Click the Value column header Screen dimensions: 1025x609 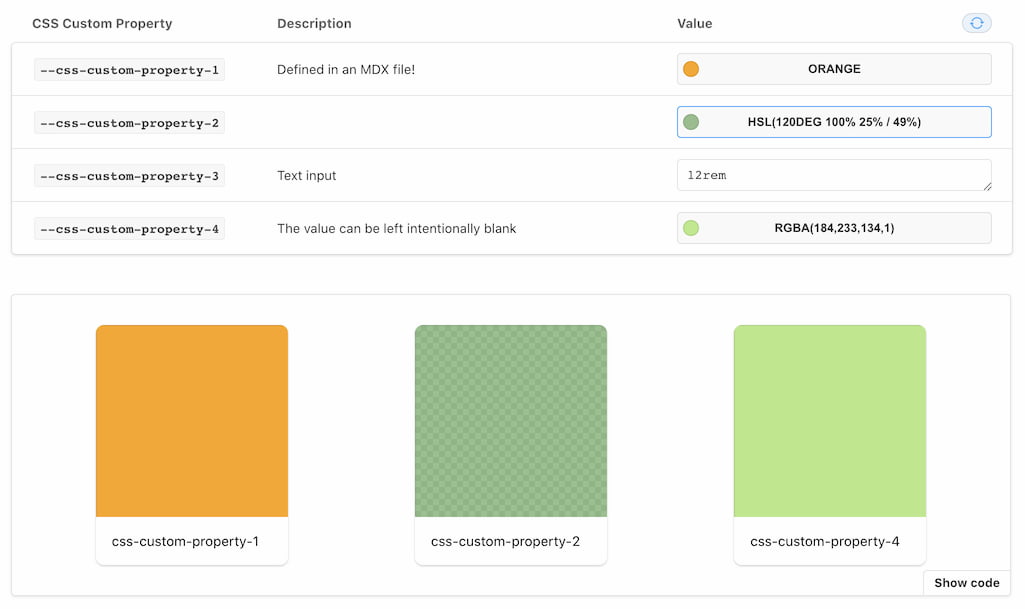click(694, 24)
